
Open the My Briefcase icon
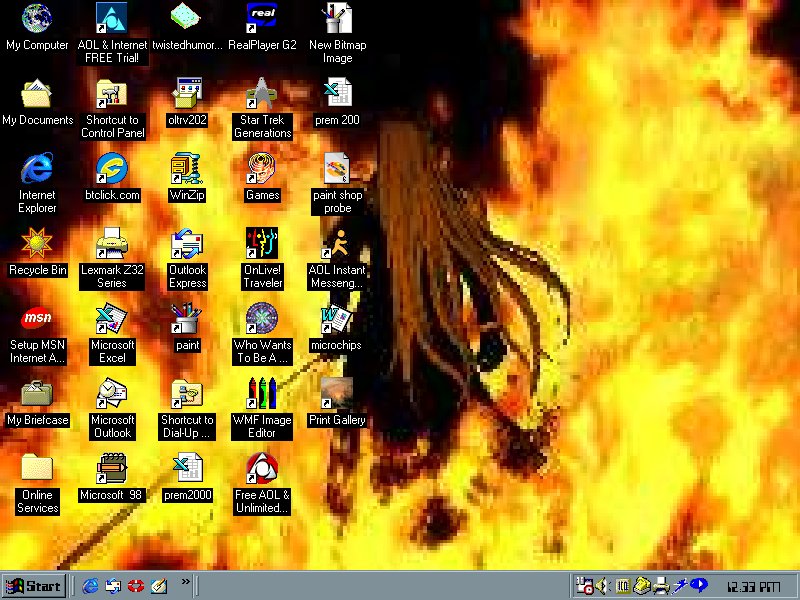pos(37,393)
